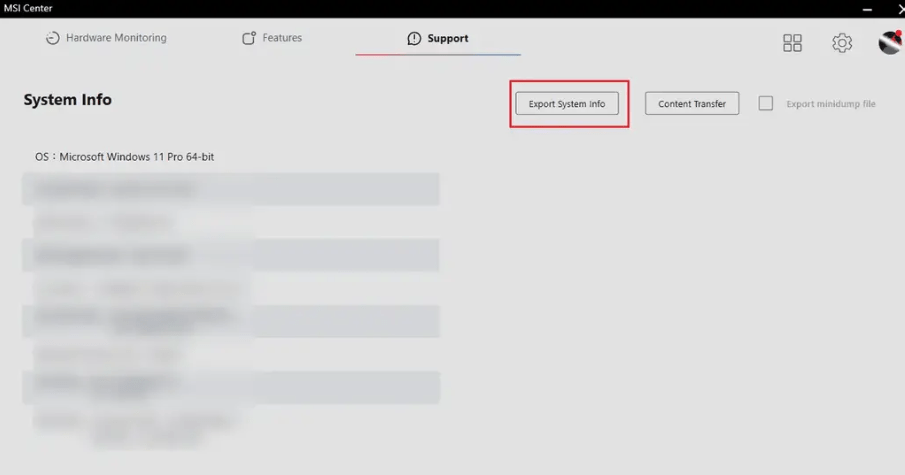
Task: Go to the Features tab label
Action: pos(282,38)
